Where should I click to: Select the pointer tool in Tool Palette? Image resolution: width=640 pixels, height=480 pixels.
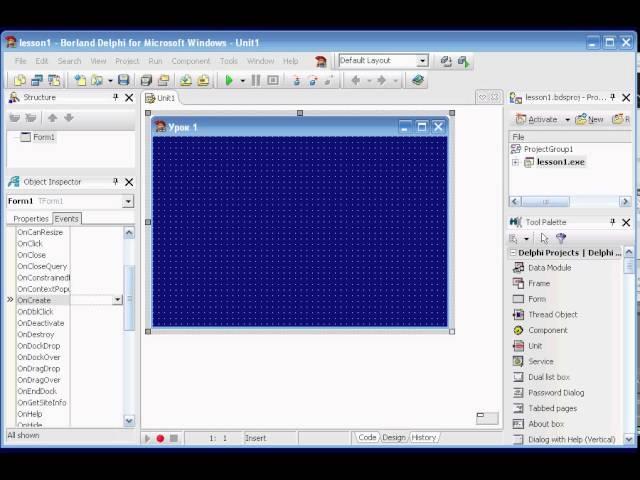[x=544, y=238]
